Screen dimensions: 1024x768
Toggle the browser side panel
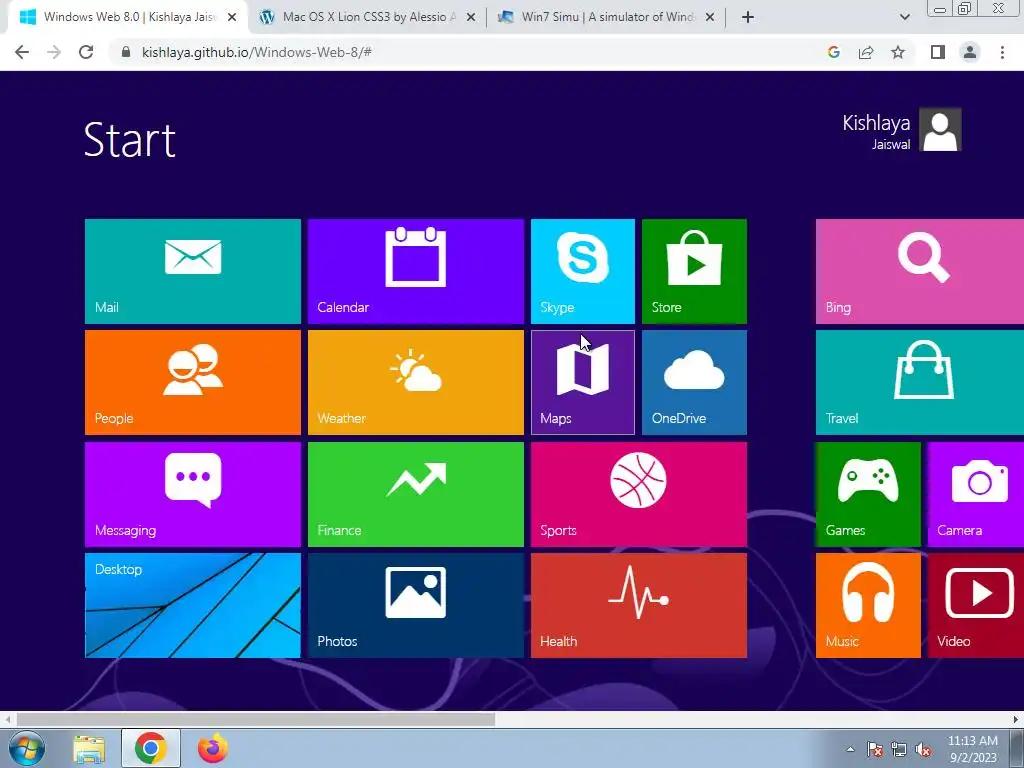938,52
